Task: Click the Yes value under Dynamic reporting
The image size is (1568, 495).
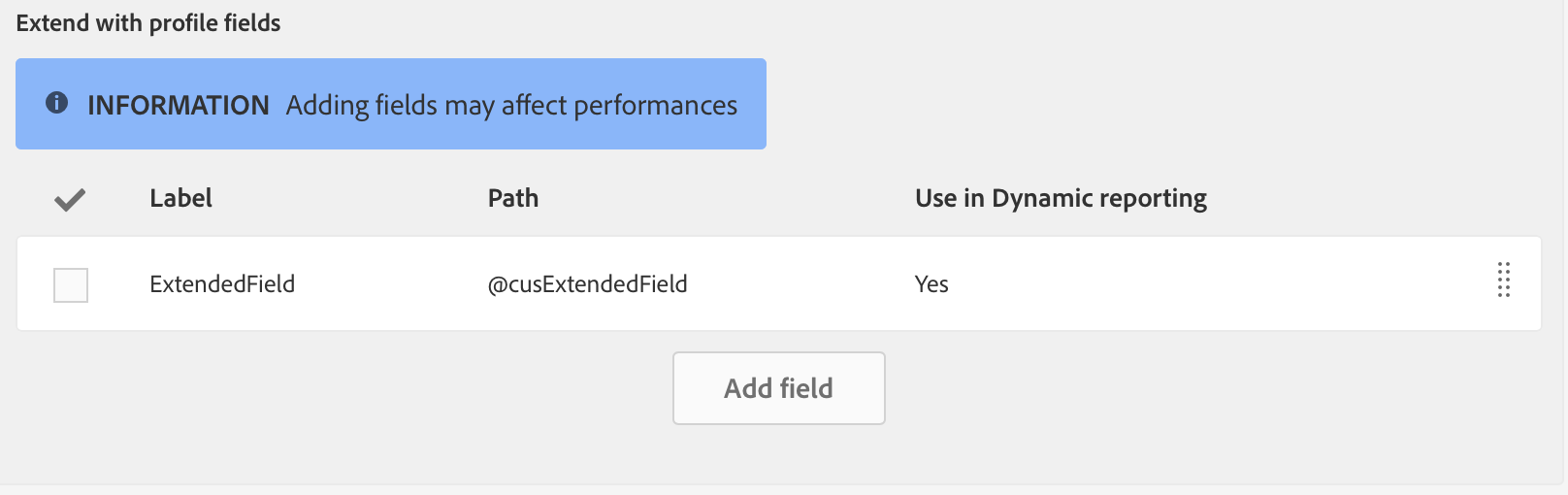Action: (x=931, y=284)
